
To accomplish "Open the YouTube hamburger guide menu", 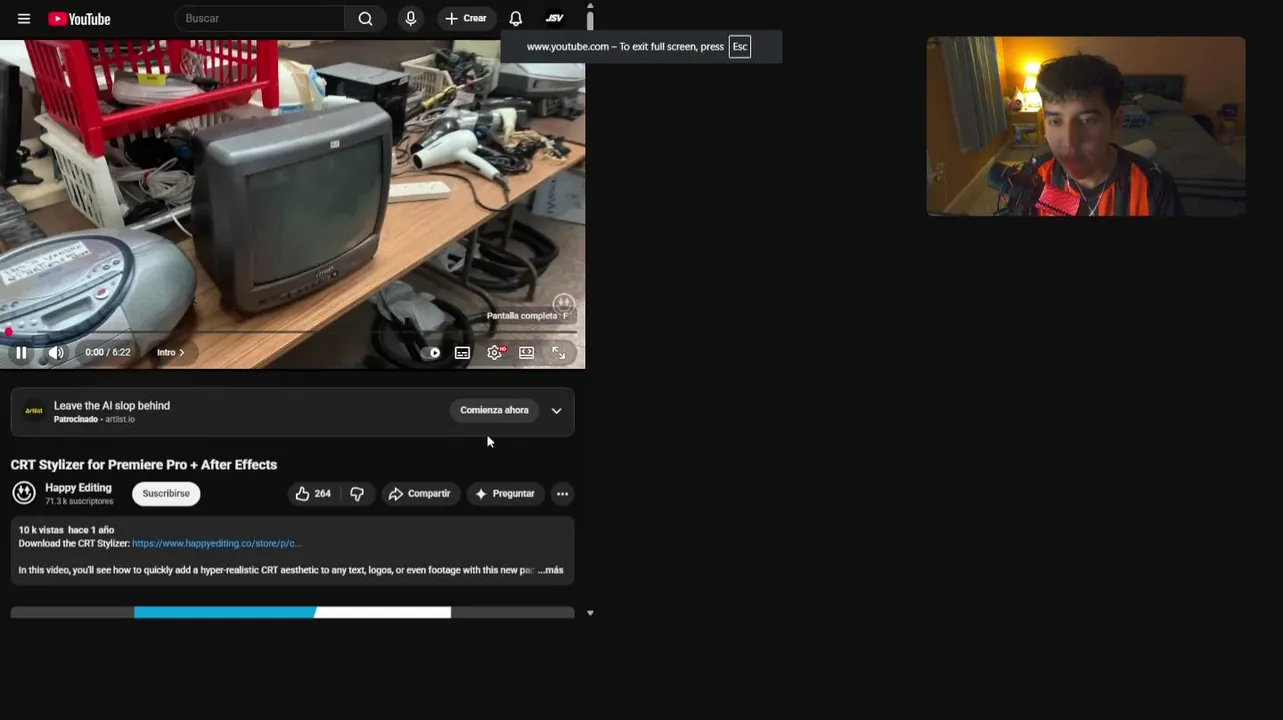I will coord(24,19).
